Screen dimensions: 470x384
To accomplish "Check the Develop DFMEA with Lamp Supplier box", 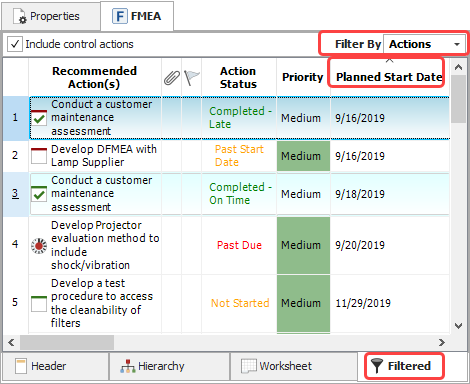I will 39,156.
